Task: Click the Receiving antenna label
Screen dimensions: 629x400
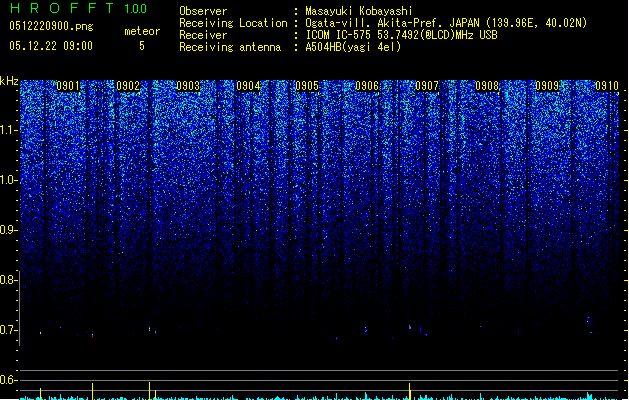Action: pos(230,47)
